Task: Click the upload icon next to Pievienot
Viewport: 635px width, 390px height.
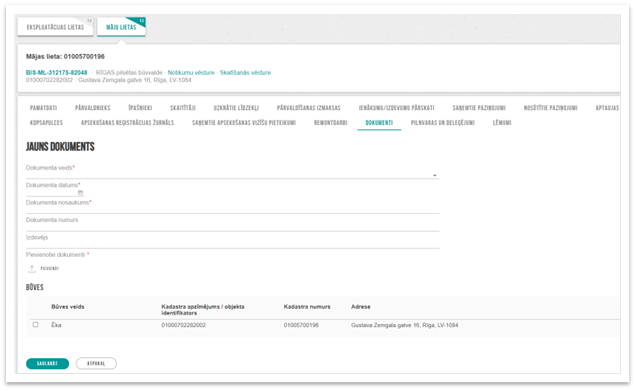Action: click(x=32, y=269)
